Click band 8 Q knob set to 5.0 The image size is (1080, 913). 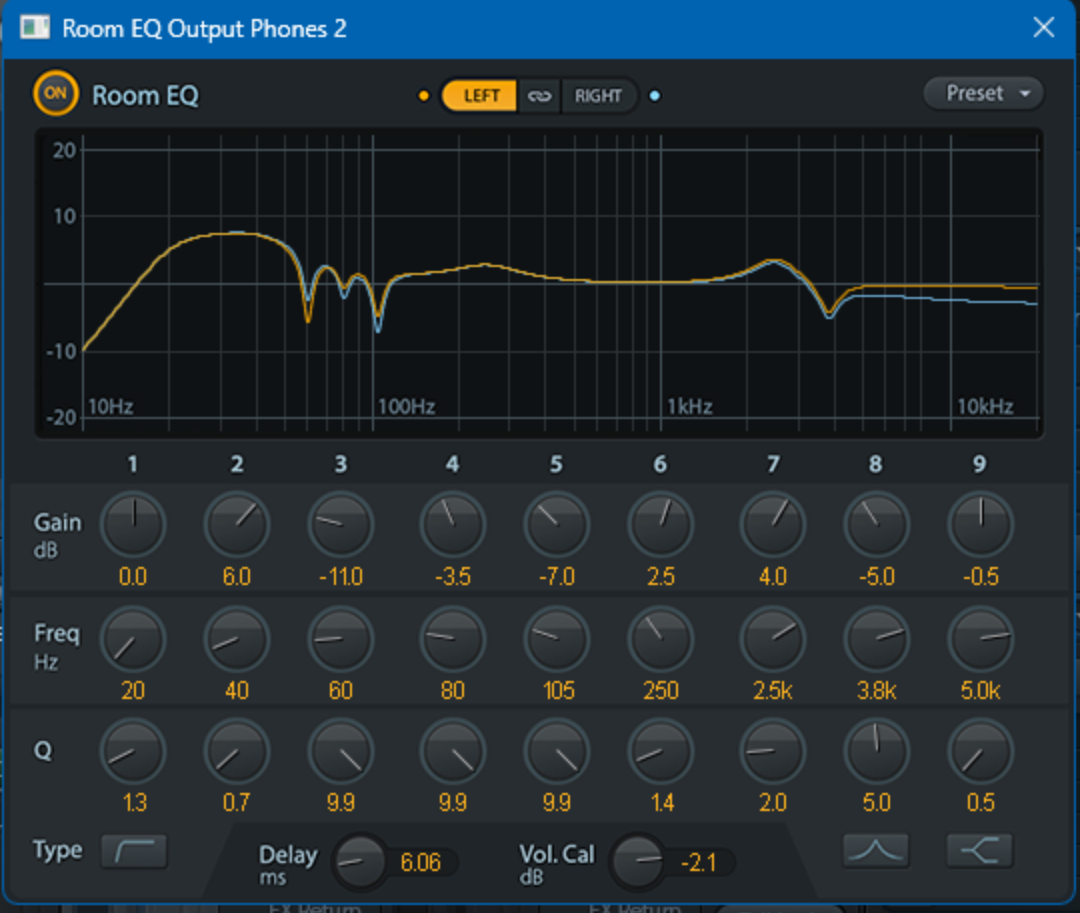tap(877, 751)
